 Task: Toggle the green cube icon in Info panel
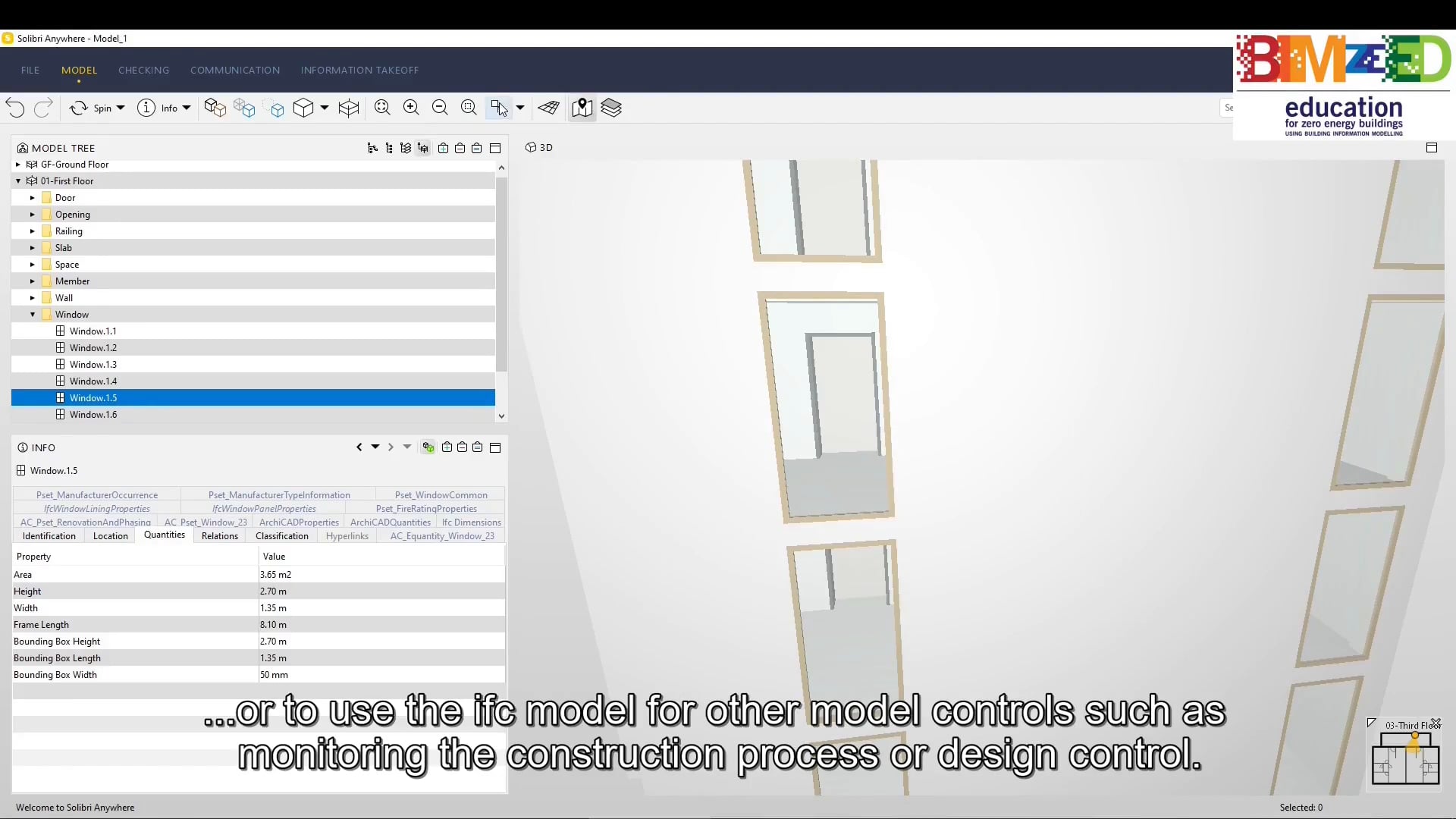coord(428,447)
